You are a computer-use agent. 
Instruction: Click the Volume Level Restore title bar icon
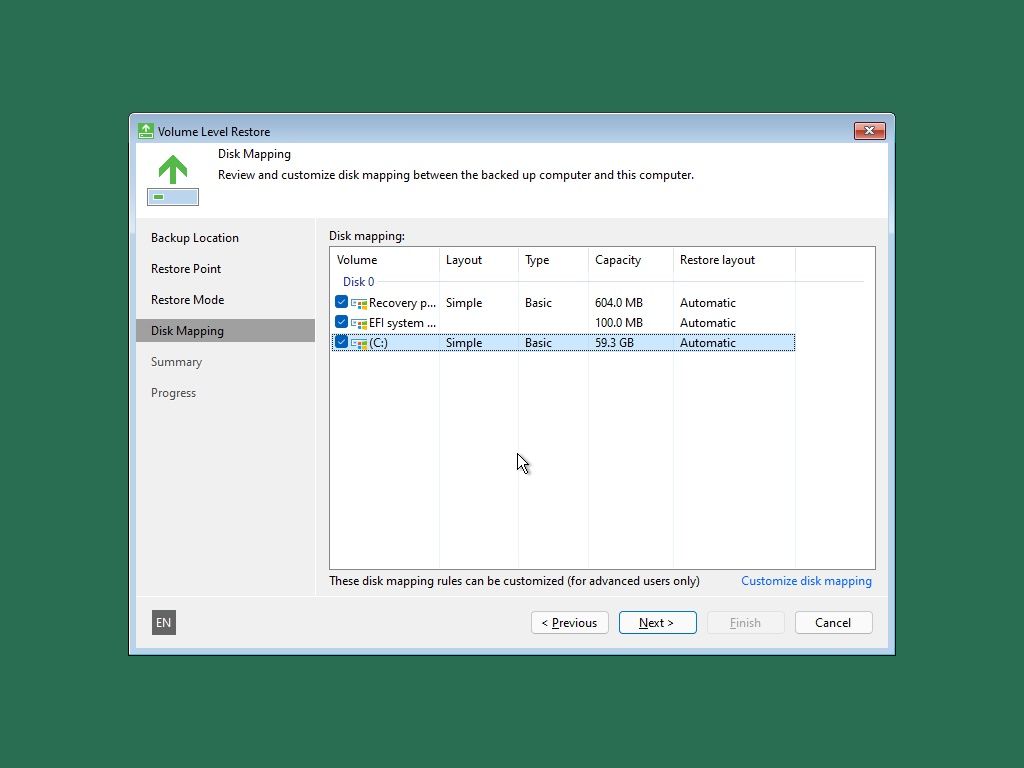[145, 131]
